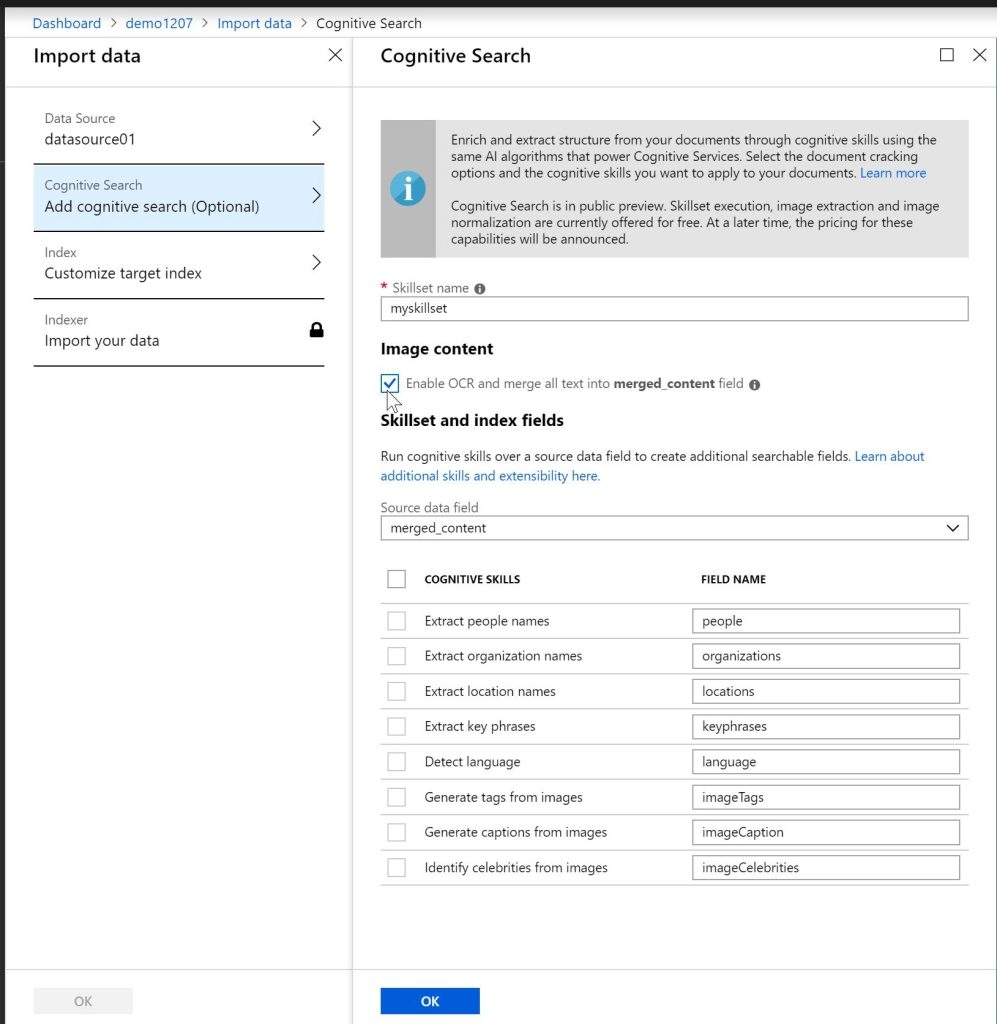This screenshot has height=1024, width=997.
Task: Close the Cognitive Search panel
Action: click(979, 56)
